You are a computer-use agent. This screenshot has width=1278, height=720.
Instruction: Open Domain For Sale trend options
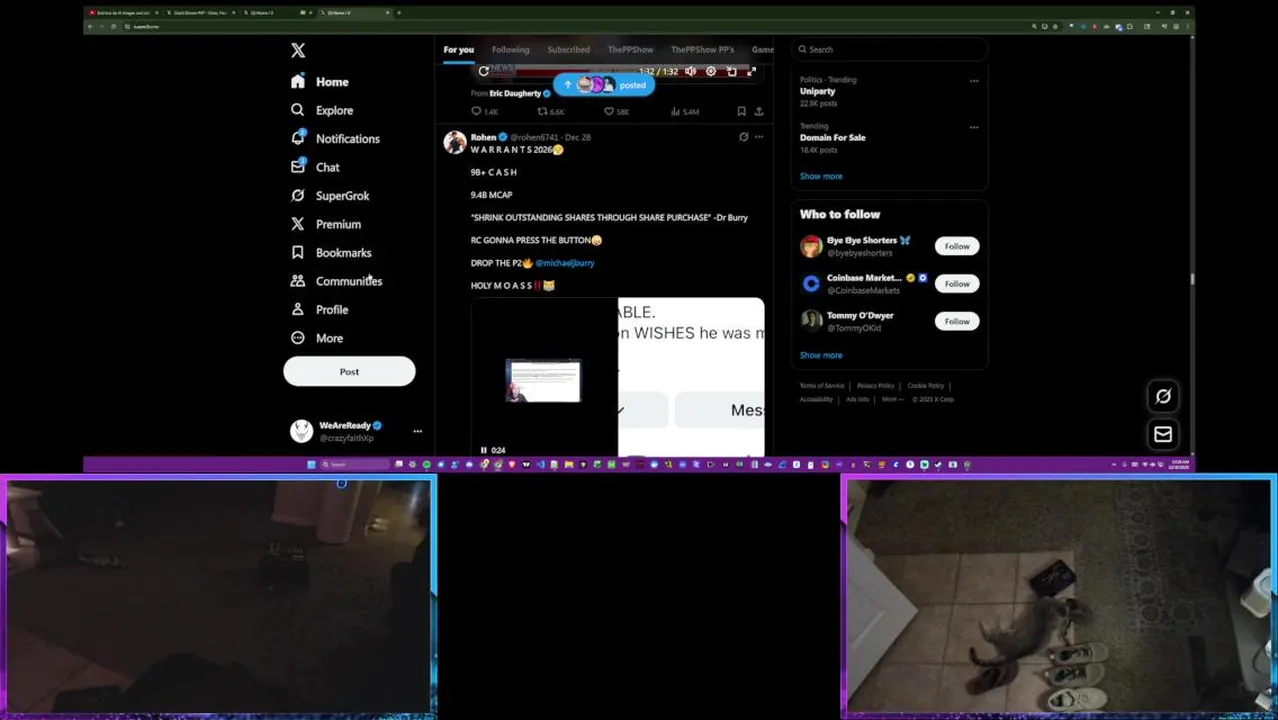(974, 127)
